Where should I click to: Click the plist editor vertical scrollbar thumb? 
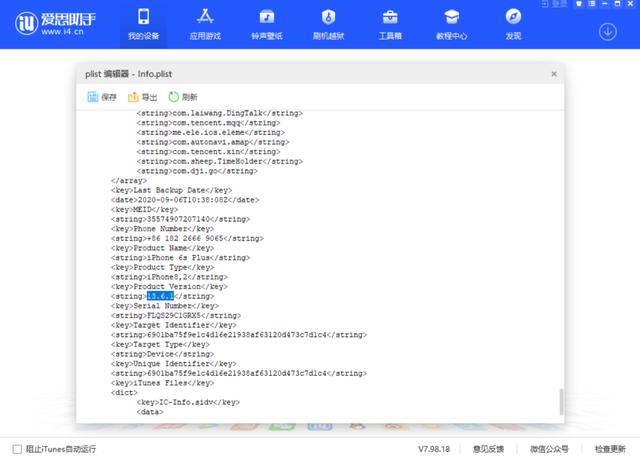[561, 402]
